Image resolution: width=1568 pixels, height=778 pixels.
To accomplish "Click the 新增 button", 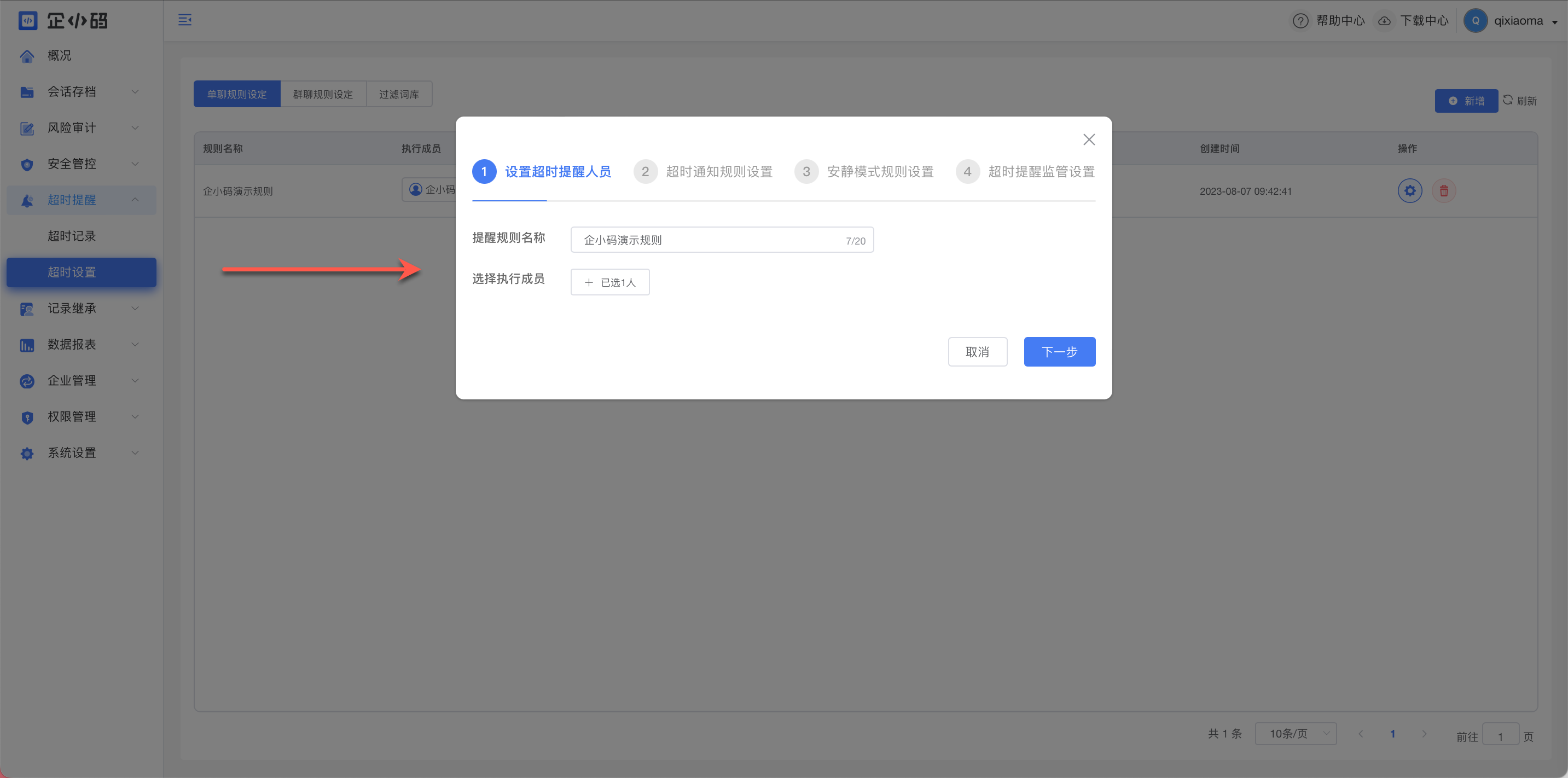I will point(1466,101).
